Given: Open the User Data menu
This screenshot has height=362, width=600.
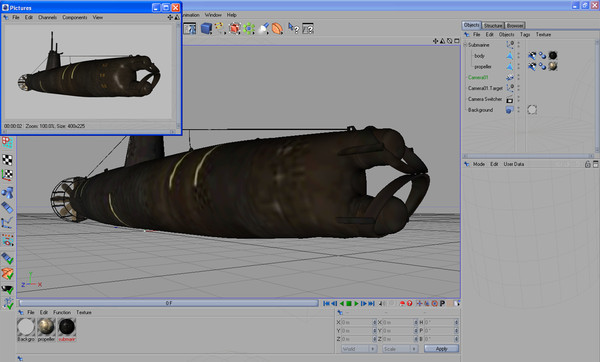Looking at the screenshot, I should pyautogui.click(x=514, y=164).
